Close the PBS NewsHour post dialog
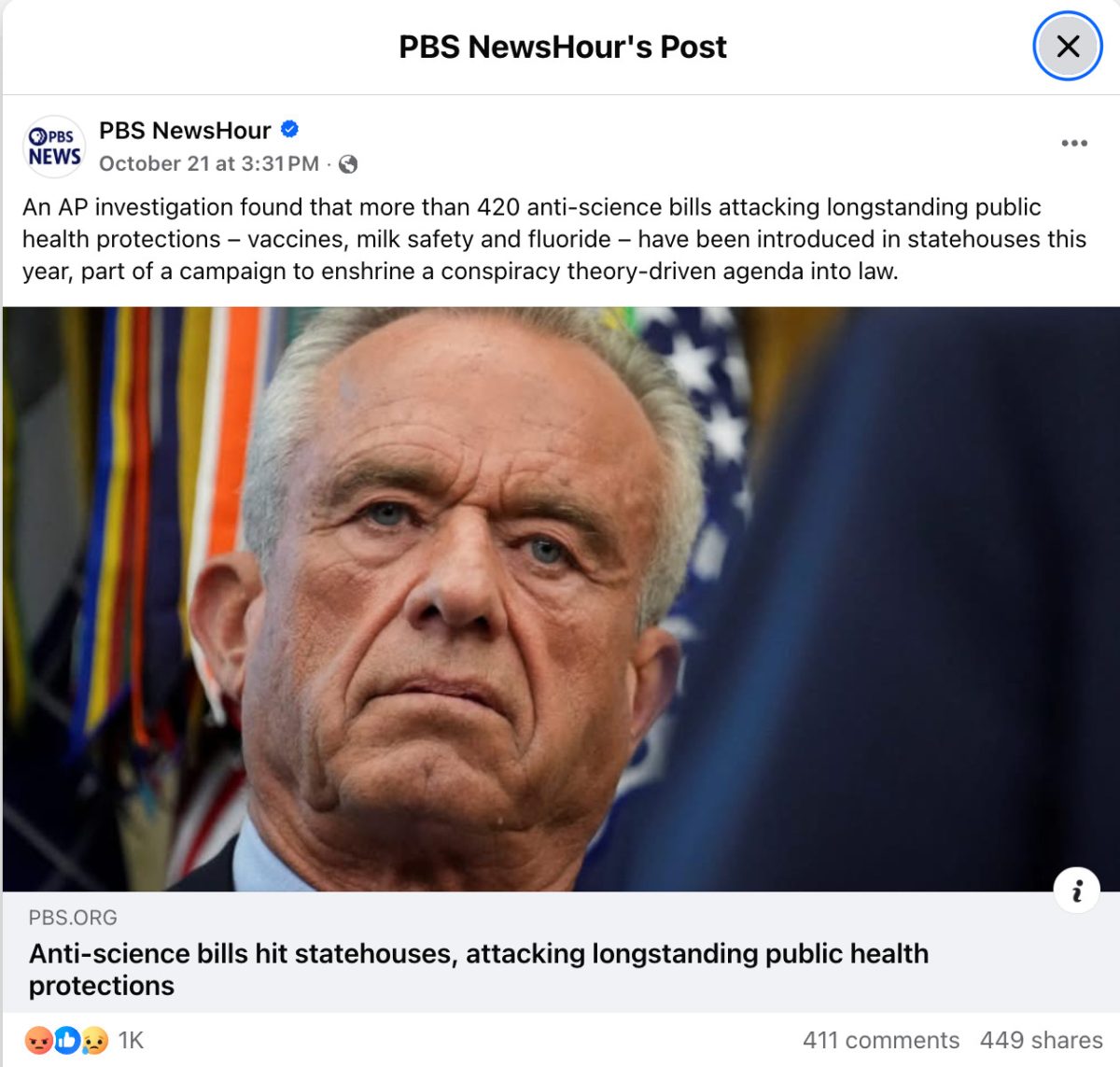 tap(1068, 46)
